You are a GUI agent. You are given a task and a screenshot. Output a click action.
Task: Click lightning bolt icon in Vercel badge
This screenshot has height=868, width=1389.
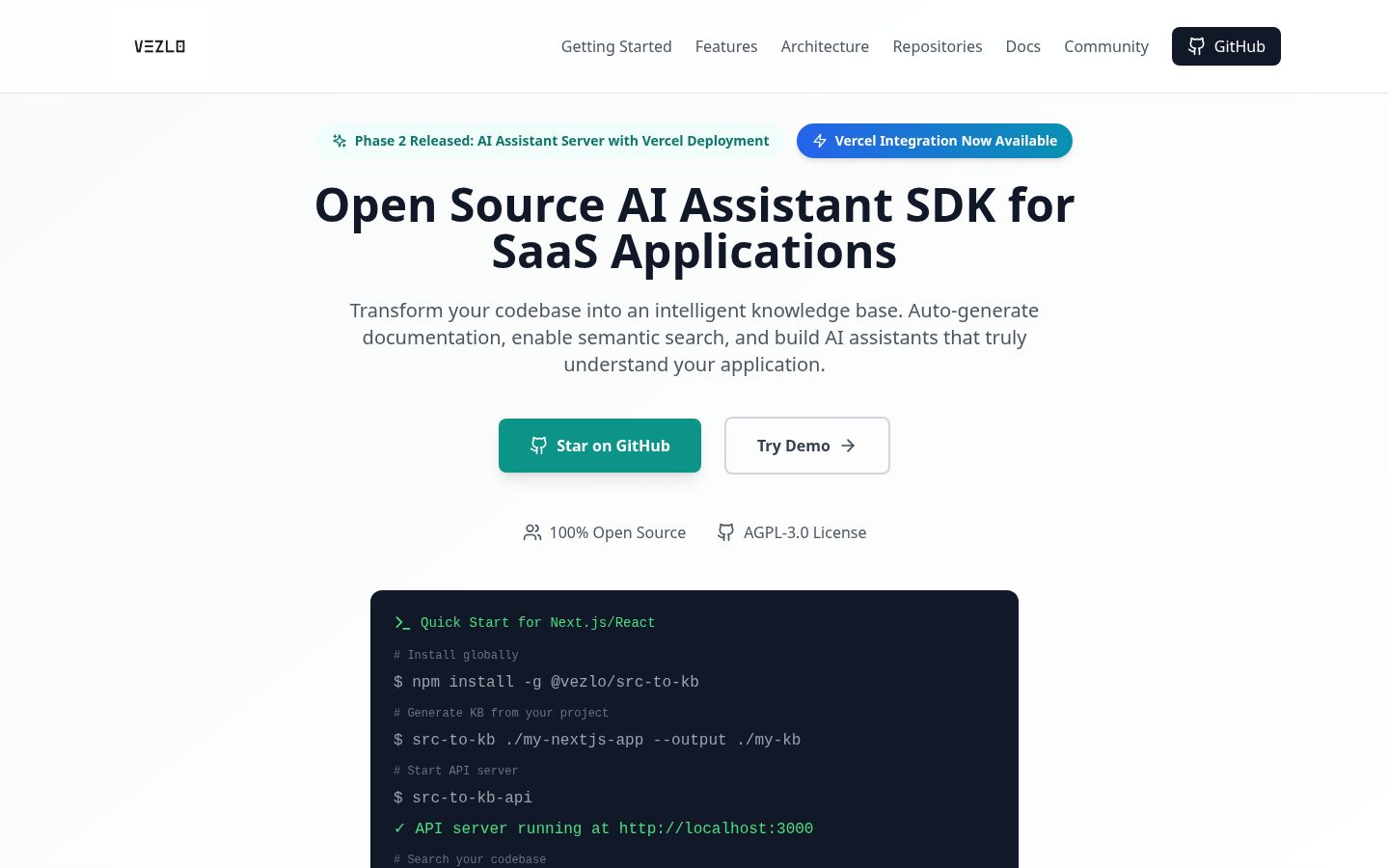point(820,141)
